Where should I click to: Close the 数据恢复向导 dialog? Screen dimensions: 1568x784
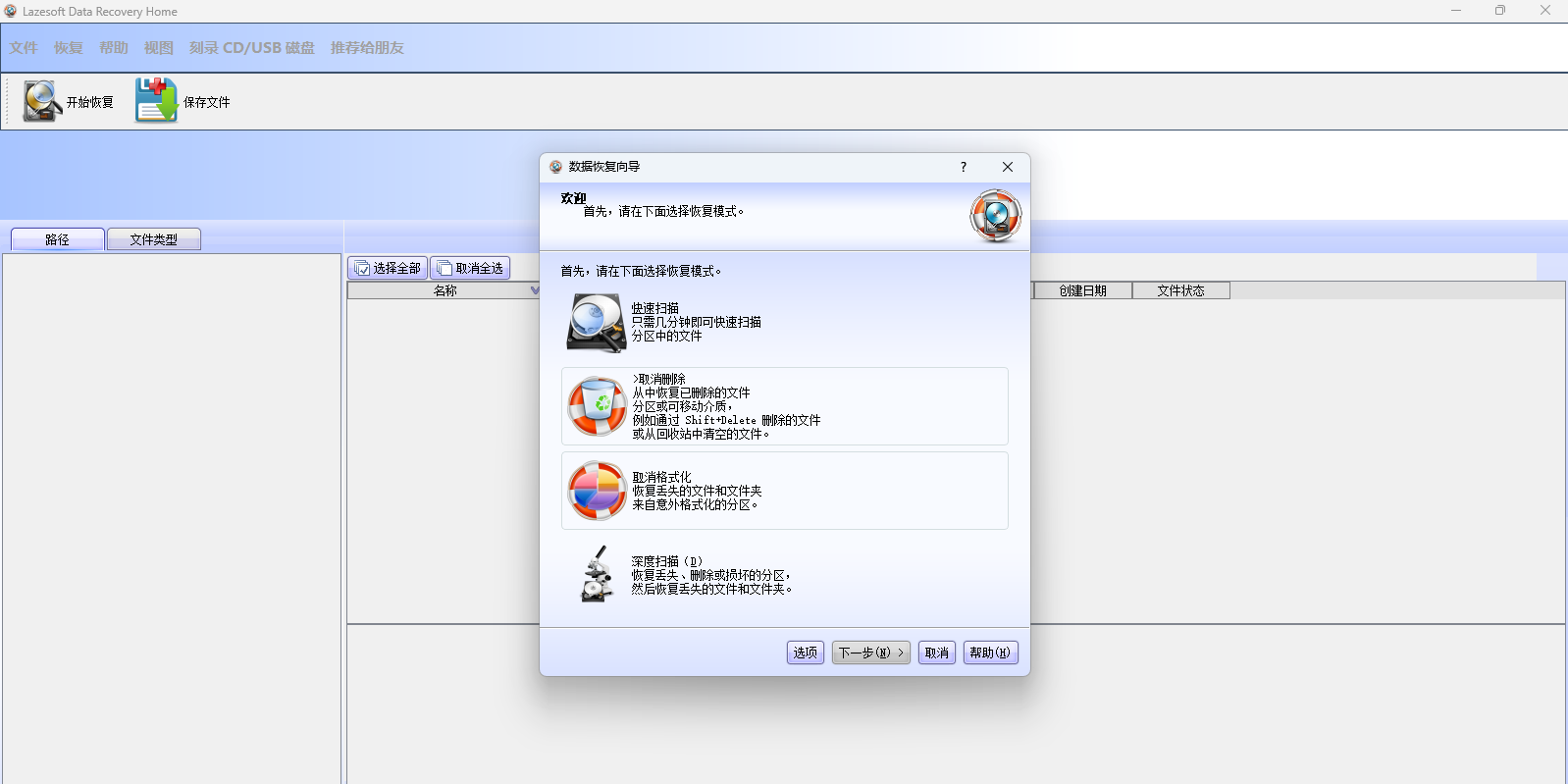coord(1008,167)
